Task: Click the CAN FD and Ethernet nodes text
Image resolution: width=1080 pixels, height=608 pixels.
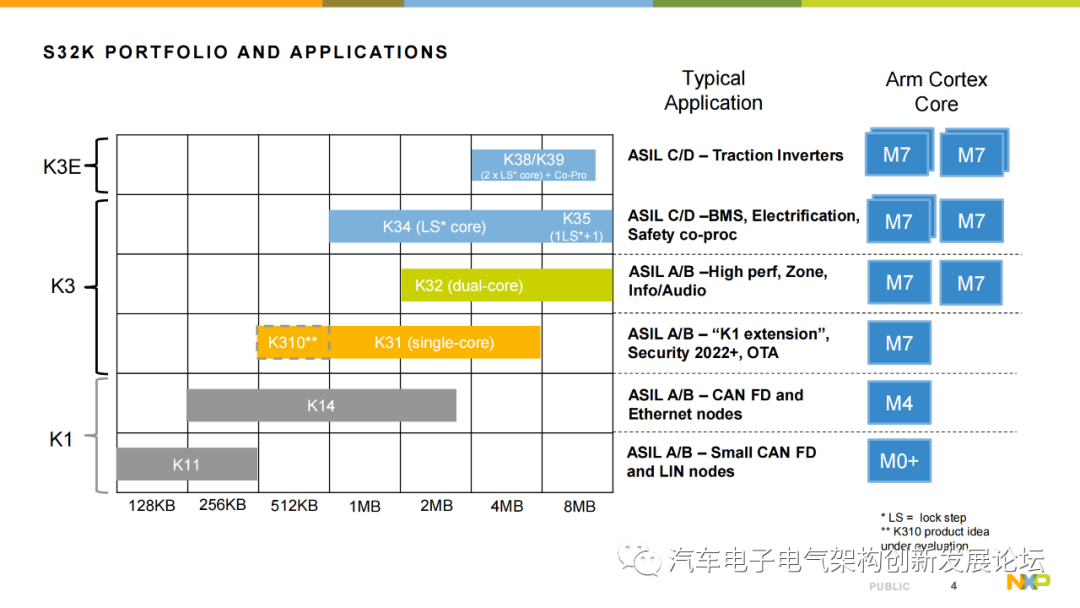Action: (716, 404)
